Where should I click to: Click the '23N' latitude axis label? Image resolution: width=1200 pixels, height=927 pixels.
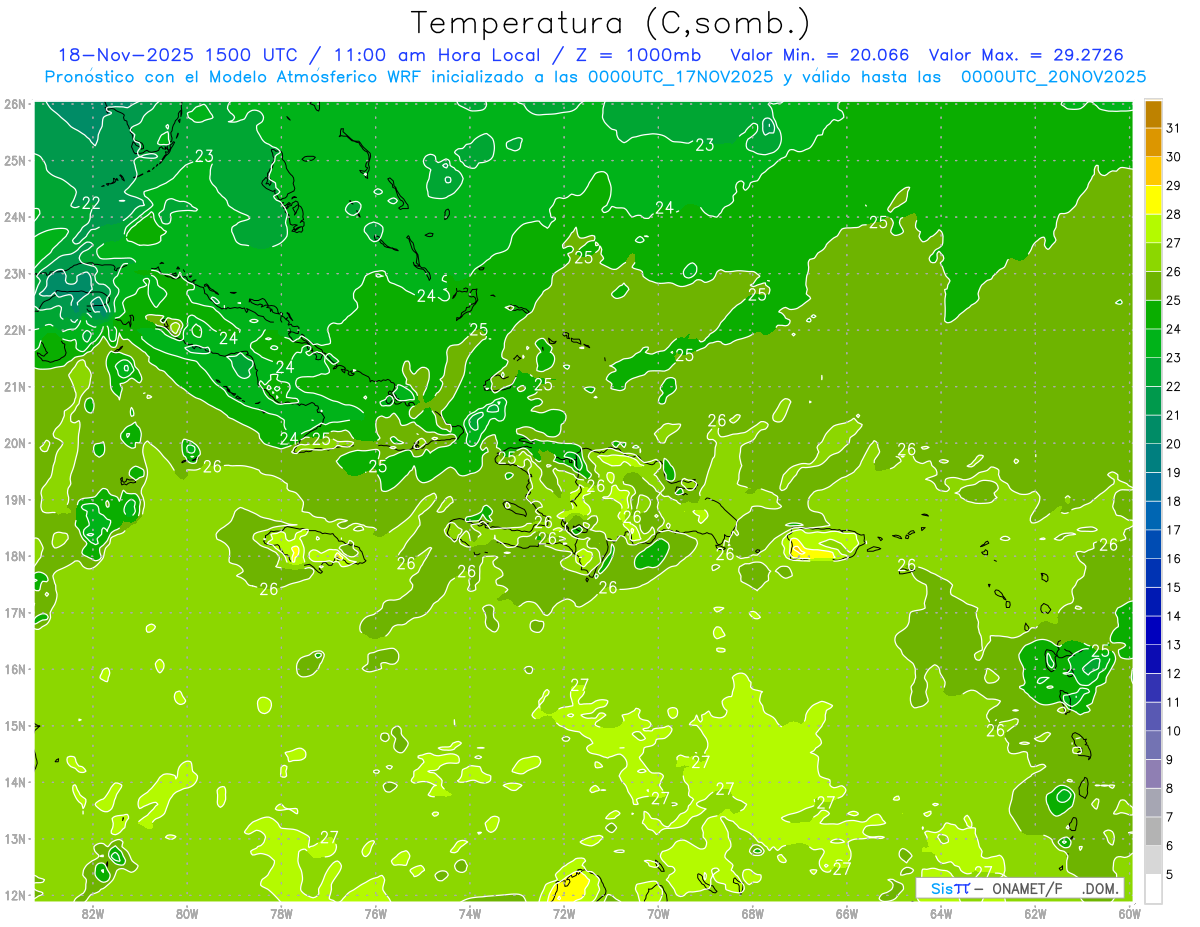click(14, 273)
